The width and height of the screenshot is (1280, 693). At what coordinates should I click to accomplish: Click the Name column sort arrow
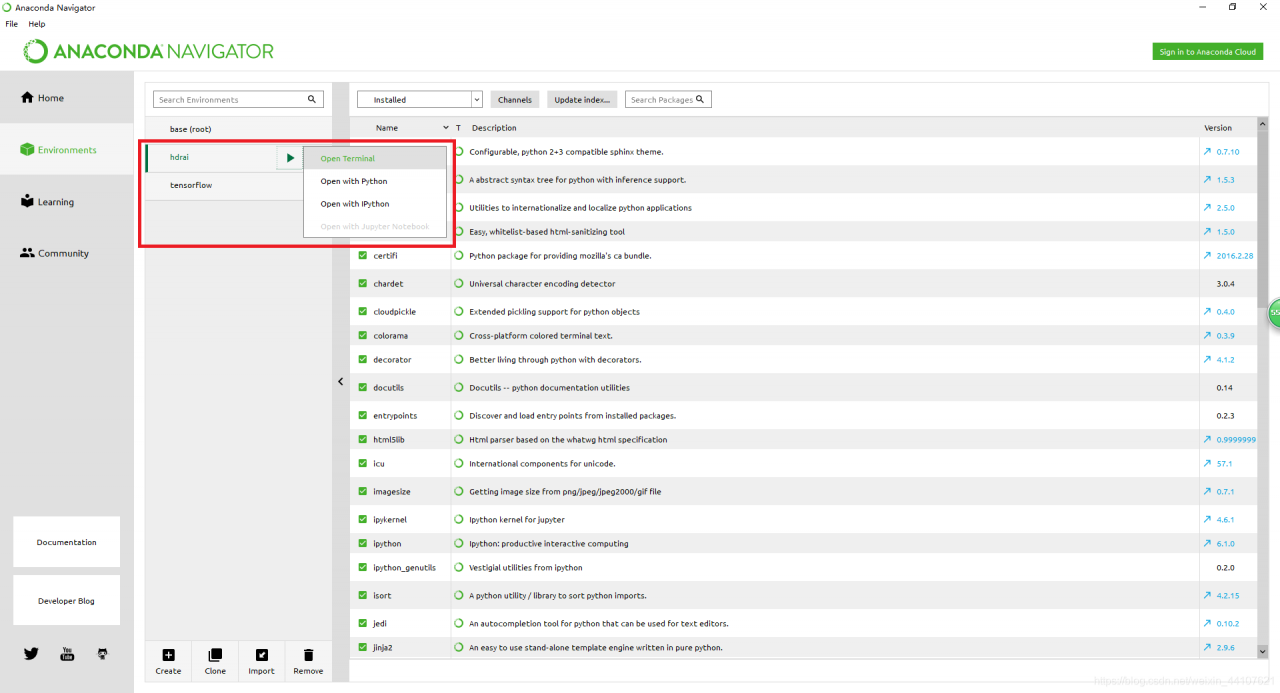coord(446,128)
